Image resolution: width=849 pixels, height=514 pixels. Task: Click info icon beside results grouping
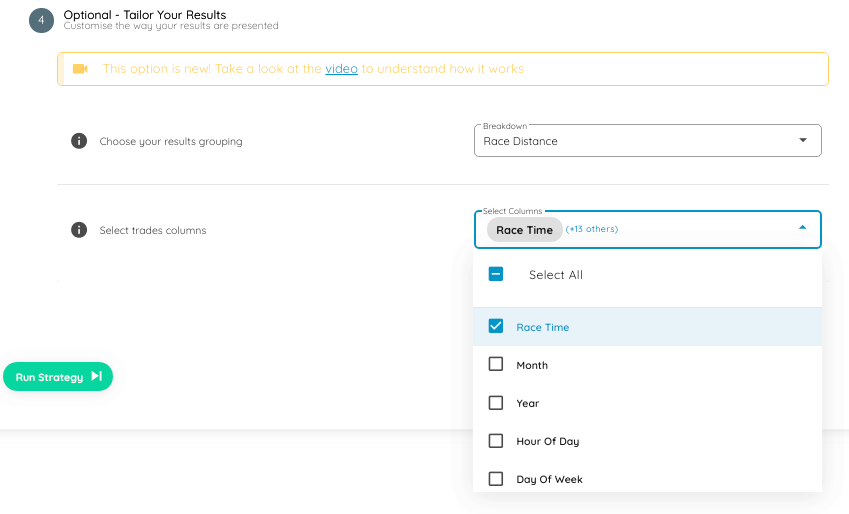tap(79, 141)
